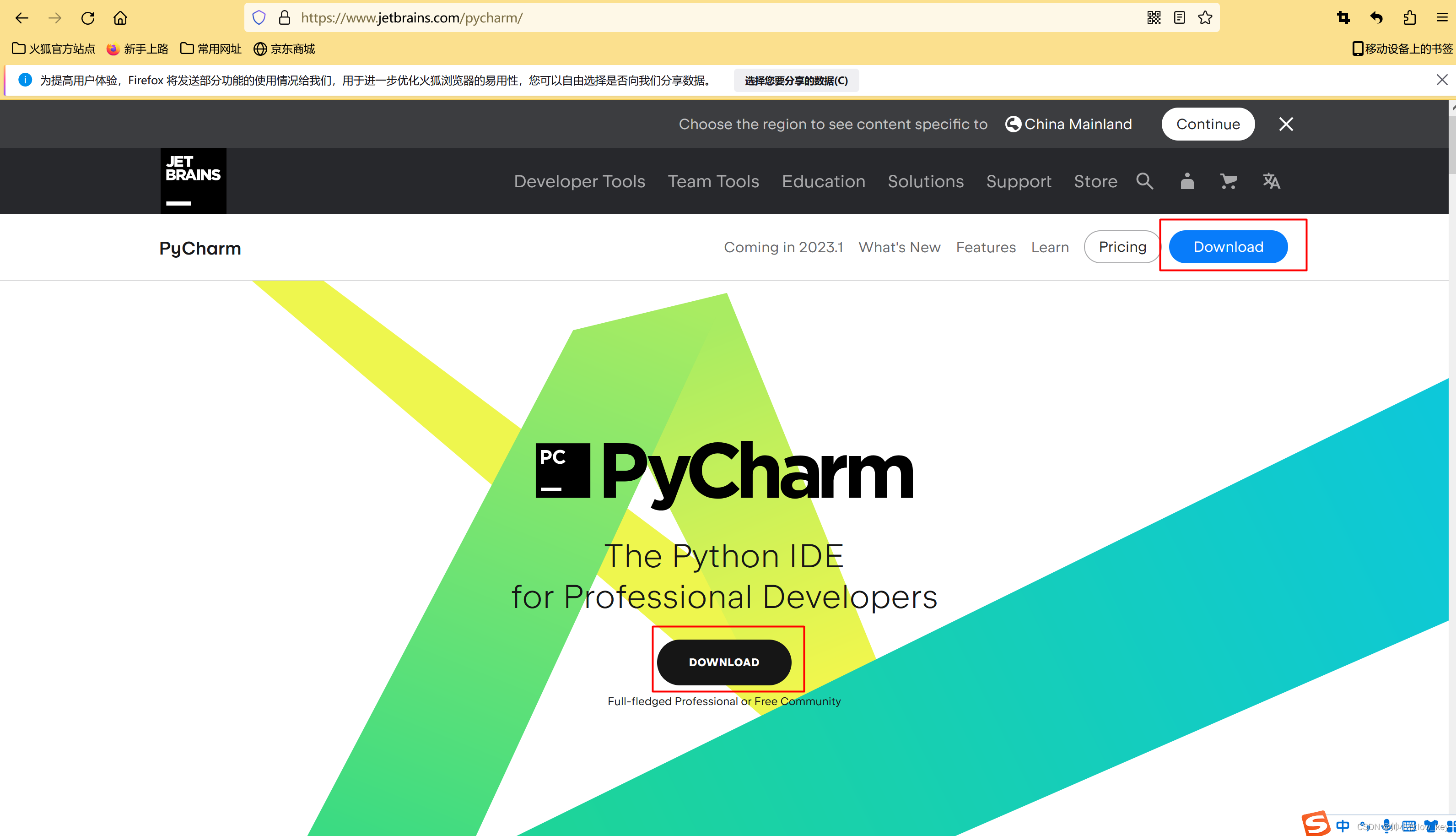The width and height of the screenshot is (1456, 836).
Task: Click the JetBrains logo icon
Action: pyautogui.click(x=192, y=181)
